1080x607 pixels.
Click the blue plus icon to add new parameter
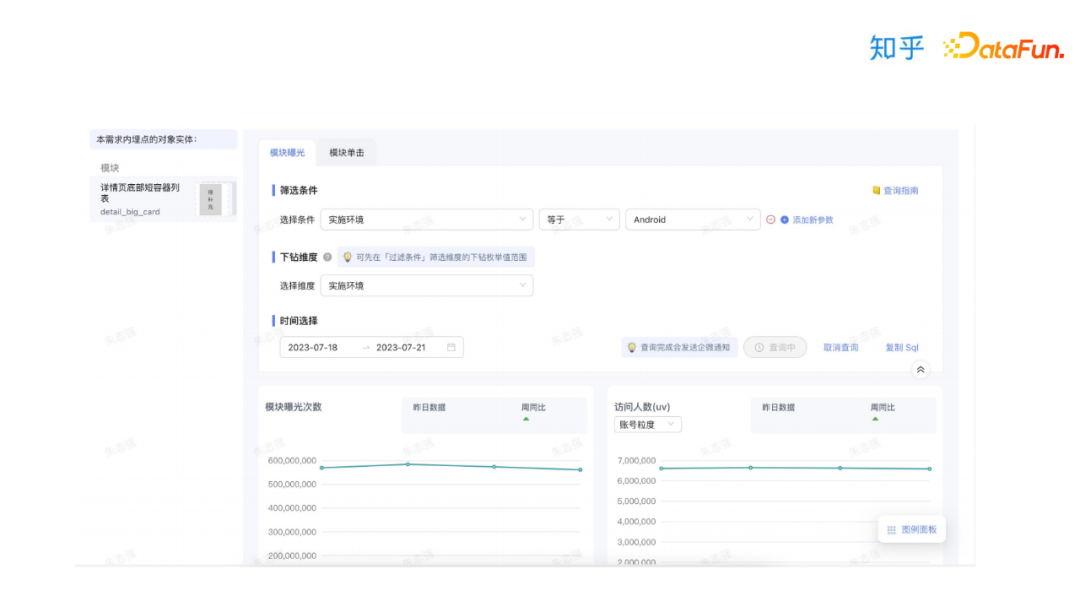784,220
